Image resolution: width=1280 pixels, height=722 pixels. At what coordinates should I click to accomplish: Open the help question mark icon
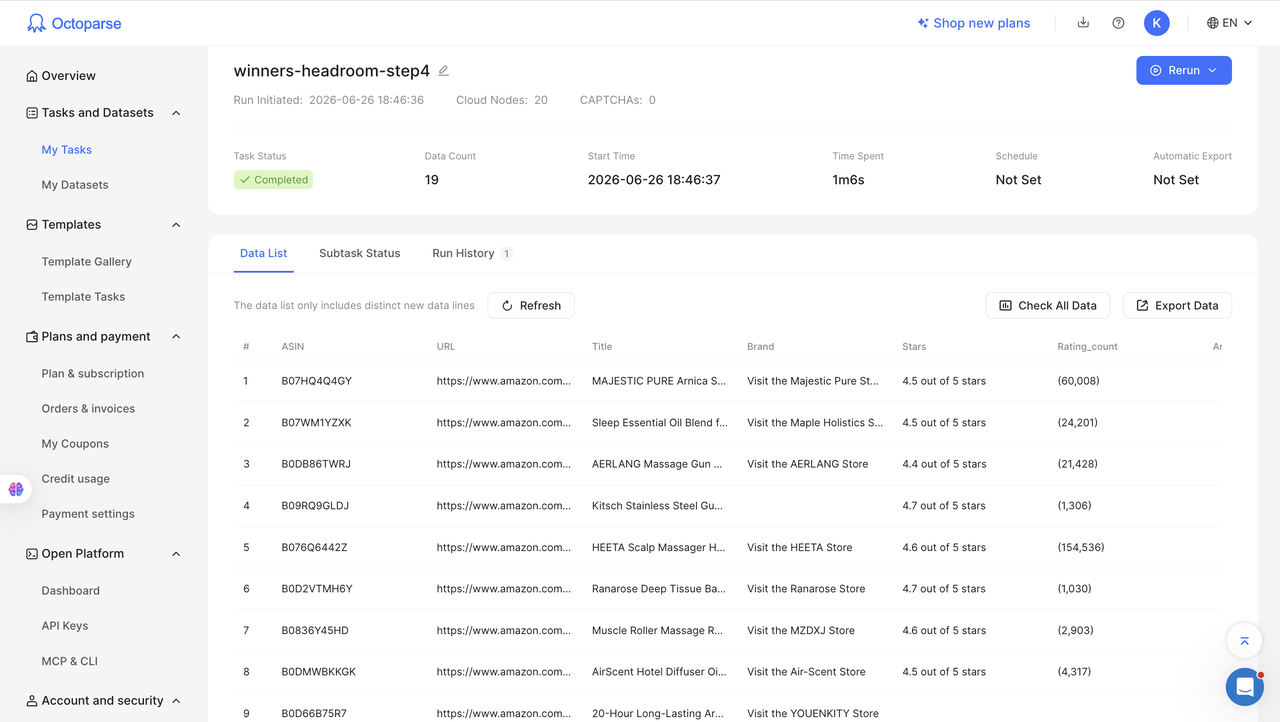(x=1118, y=23)
